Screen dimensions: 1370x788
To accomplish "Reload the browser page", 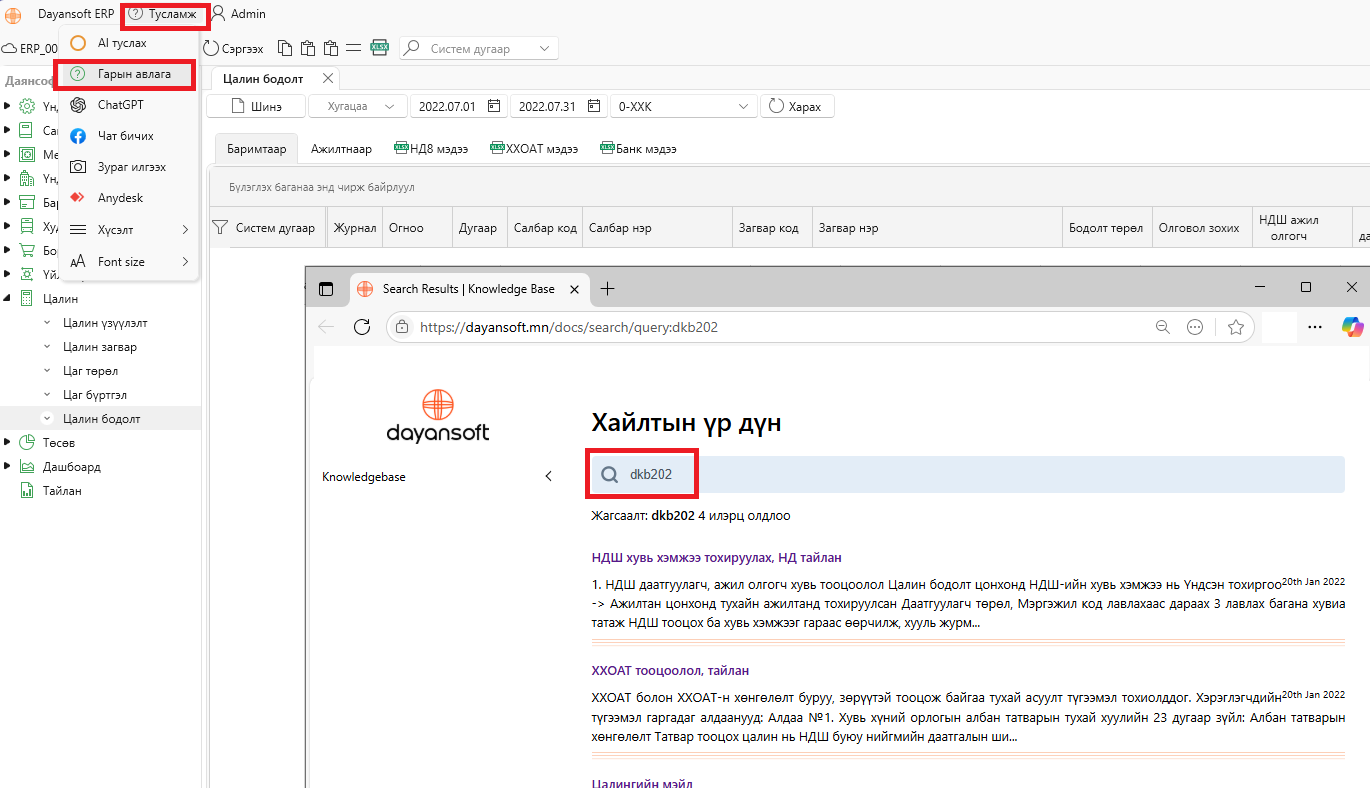I will pyautogui.click(x=362, y=327).
